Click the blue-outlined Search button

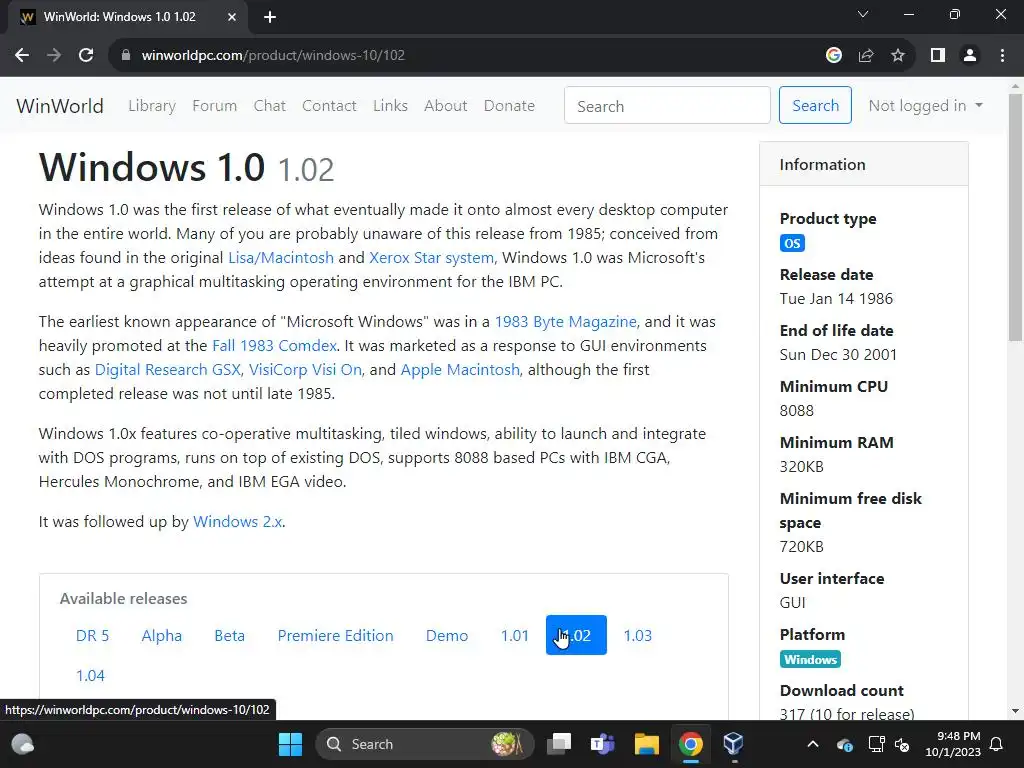815,105
